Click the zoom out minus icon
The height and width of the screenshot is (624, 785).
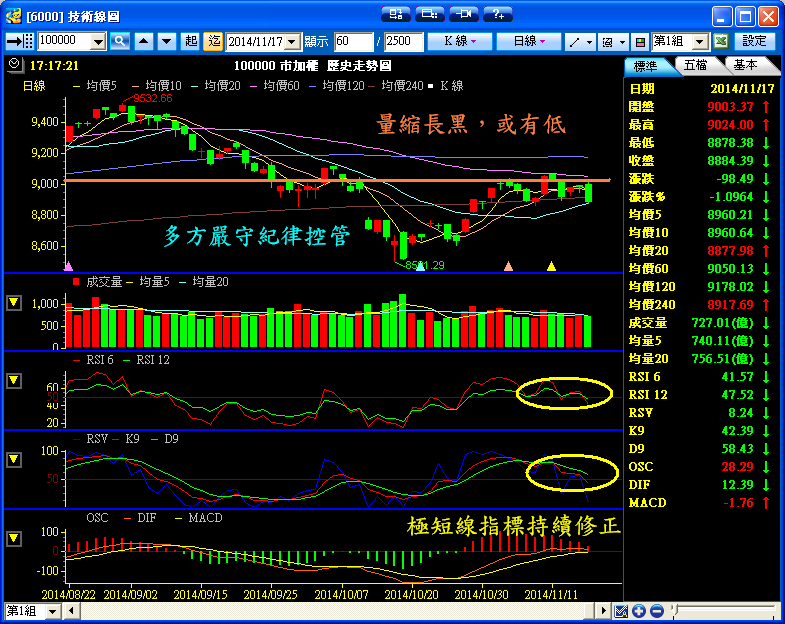(657, 611)
